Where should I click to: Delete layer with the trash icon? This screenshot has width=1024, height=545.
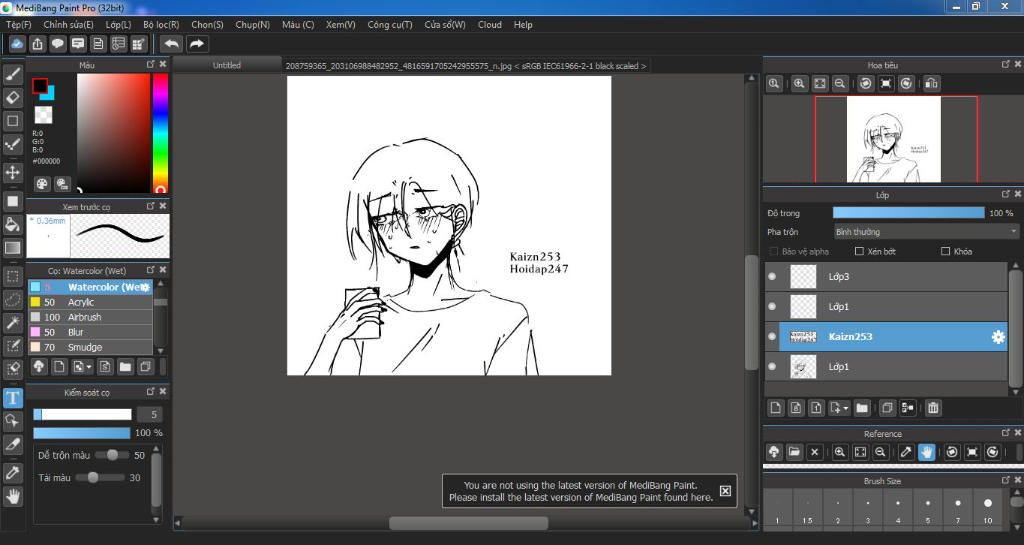[x=933, y=408]
